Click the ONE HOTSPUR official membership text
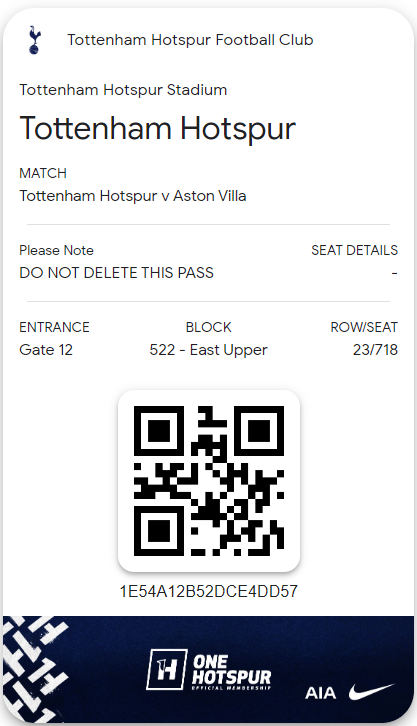The image size is (417, 726). click(x=231, y=672)
